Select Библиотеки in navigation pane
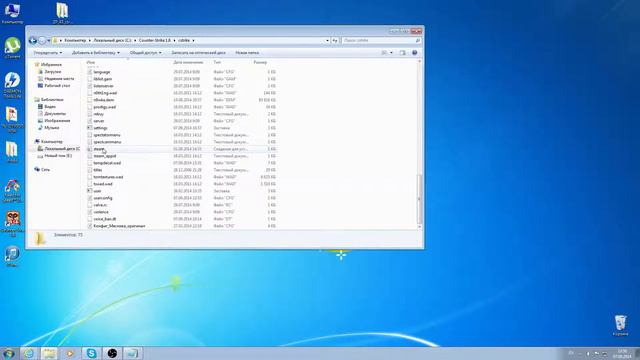Screen dimensions: 640x360 pyautogui.click(x=52, y=100)
